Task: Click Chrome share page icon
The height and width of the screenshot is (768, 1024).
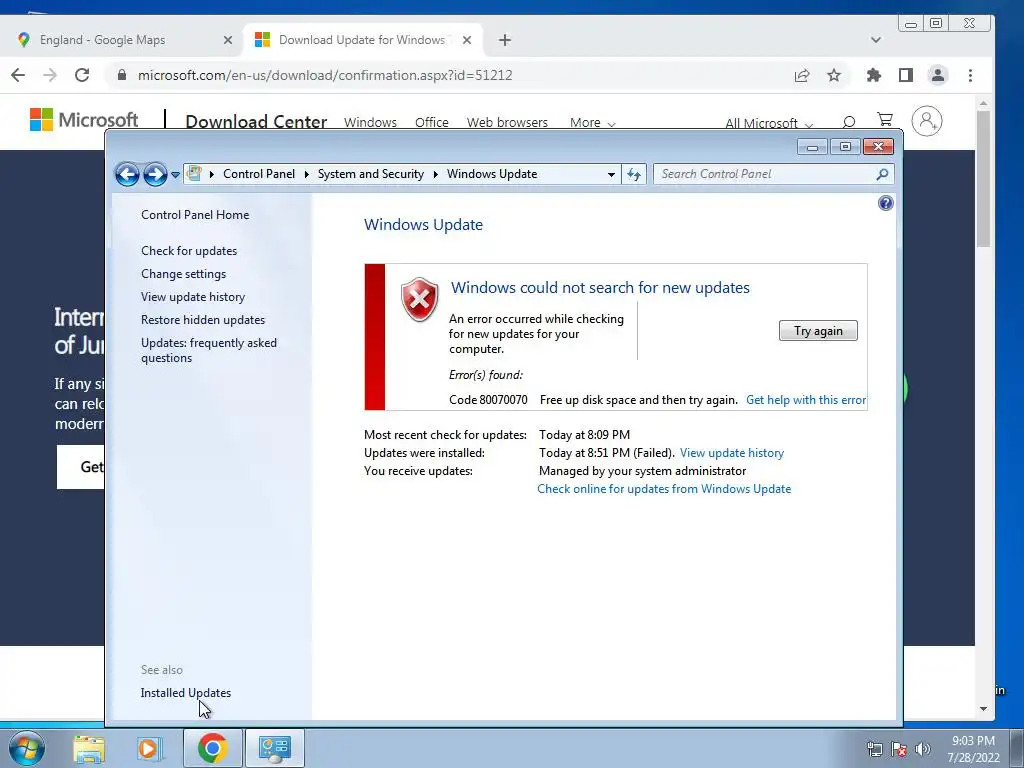Action: [x=802, y=75]
